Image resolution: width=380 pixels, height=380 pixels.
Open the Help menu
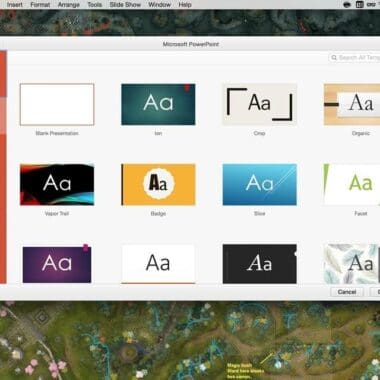click(185, 5)
